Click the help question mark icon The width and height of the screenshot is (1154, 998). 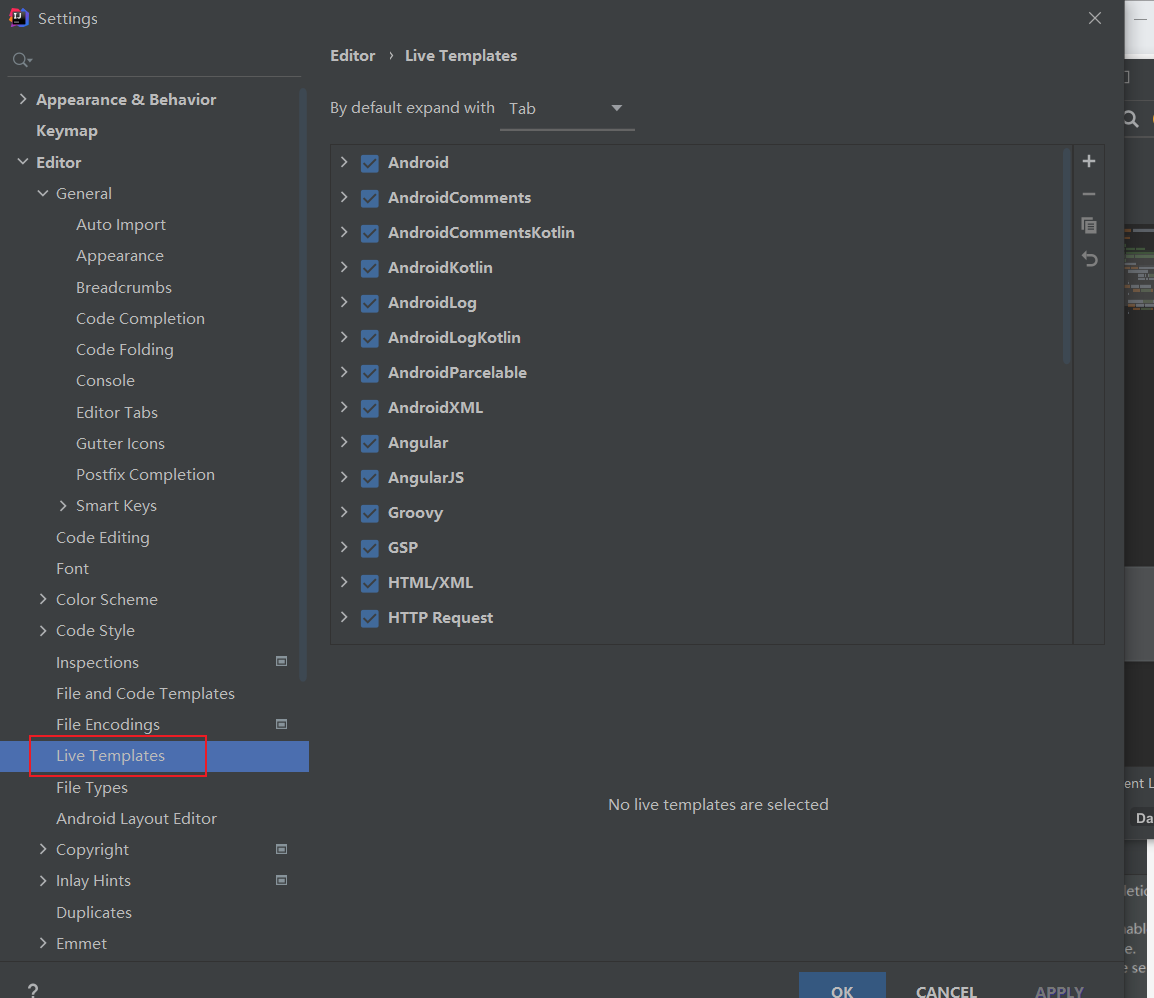pyautogui.click(x=32, y=990)
